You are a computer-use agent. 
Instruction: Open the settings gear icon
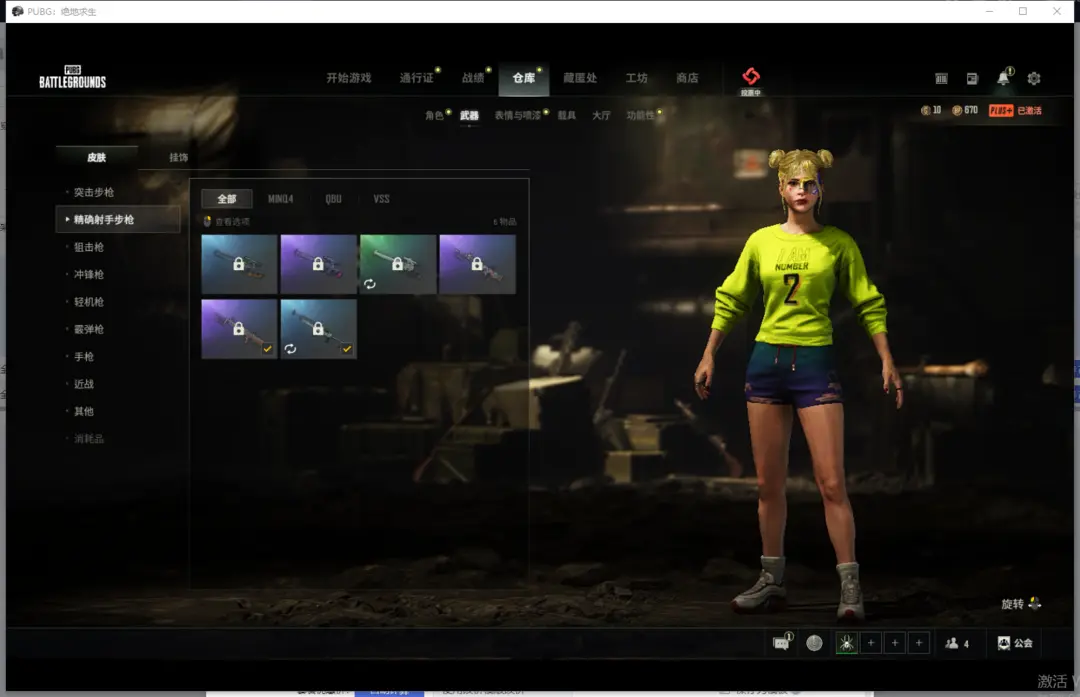coord(1033,79)
